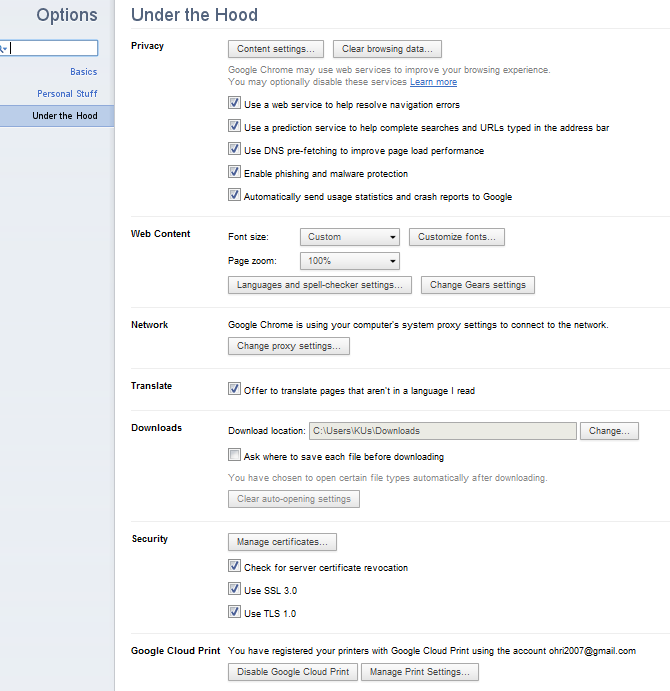Screen dimensions: 670x691
Task: Disable phishing and malware protection checkbox
Action: (x=234, y=173)
